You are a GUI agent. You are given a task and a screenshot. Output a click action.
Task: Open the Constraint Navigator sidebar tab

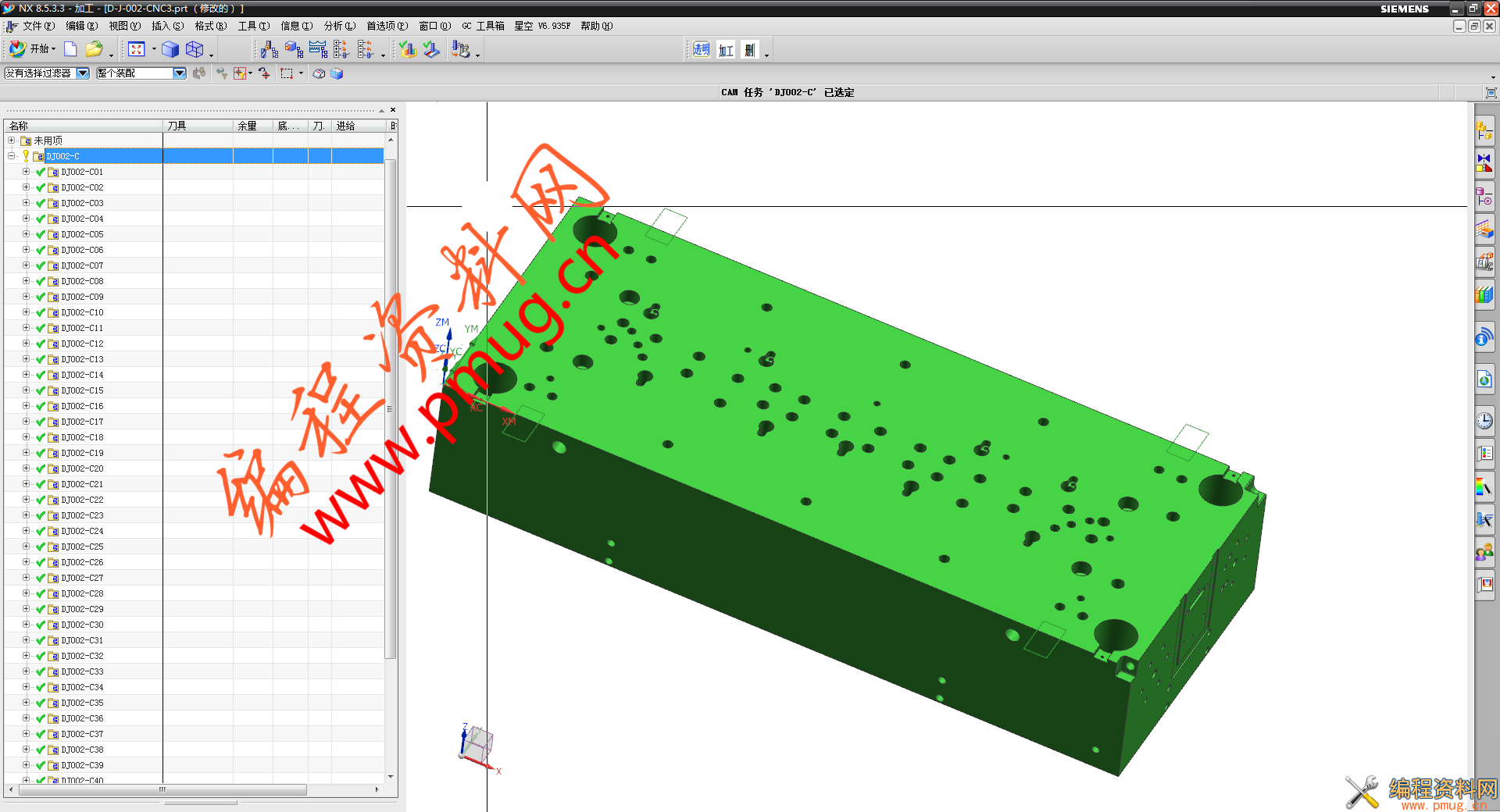click(1484, 163)
